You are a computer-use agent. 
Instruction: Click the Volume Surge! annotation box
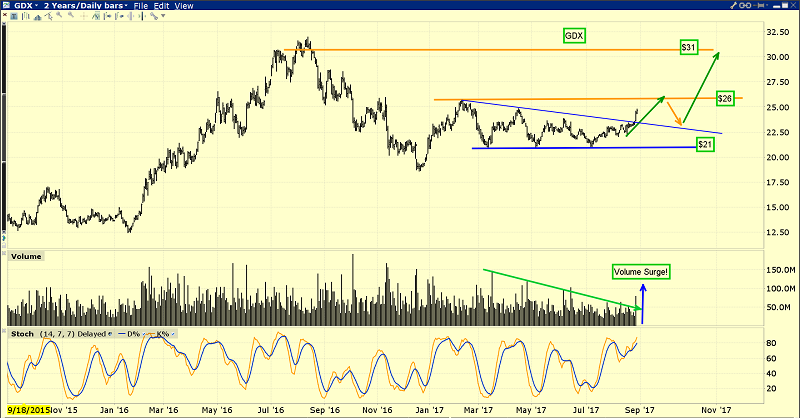(640, 272)
